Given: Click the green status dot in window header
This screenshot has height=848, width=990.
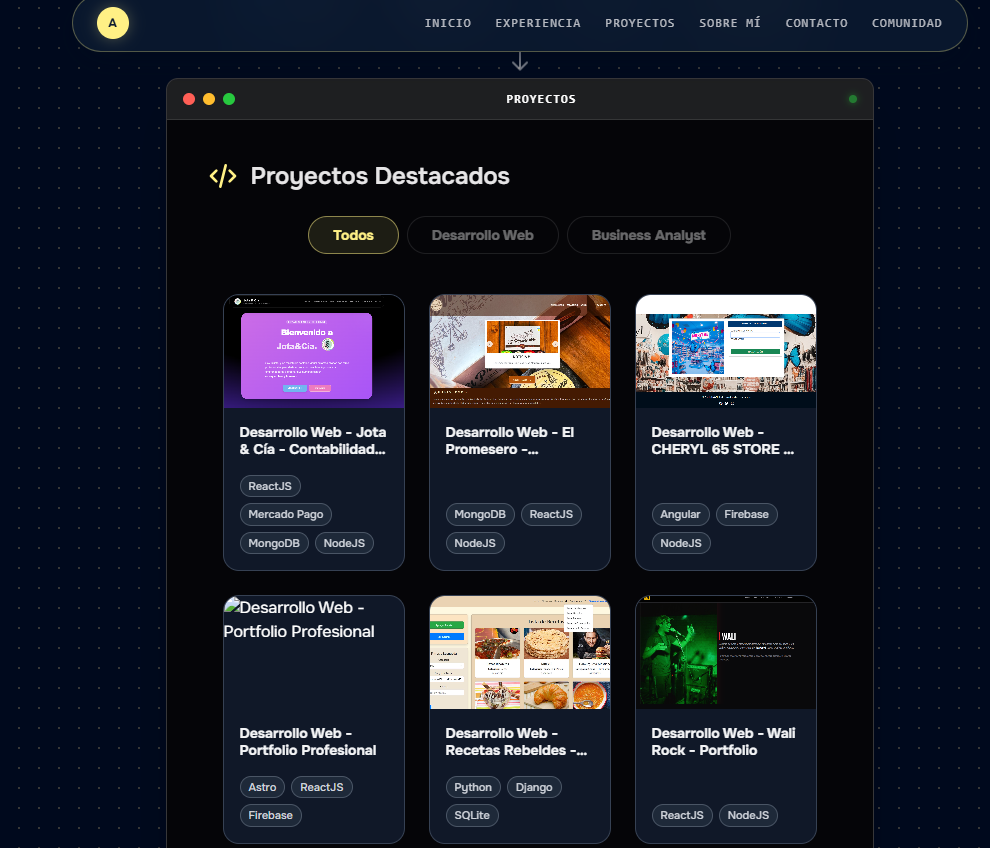Looking at the screenshot, I should [x=853, y=99].
